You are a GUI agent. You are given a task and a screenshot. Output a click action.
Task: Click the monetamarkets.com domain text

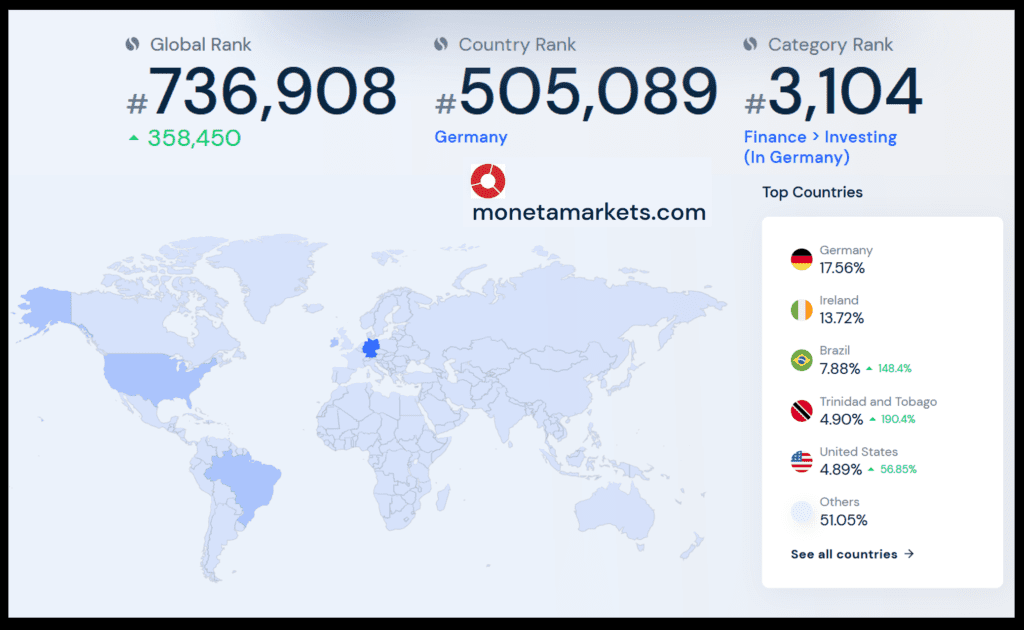589,212
